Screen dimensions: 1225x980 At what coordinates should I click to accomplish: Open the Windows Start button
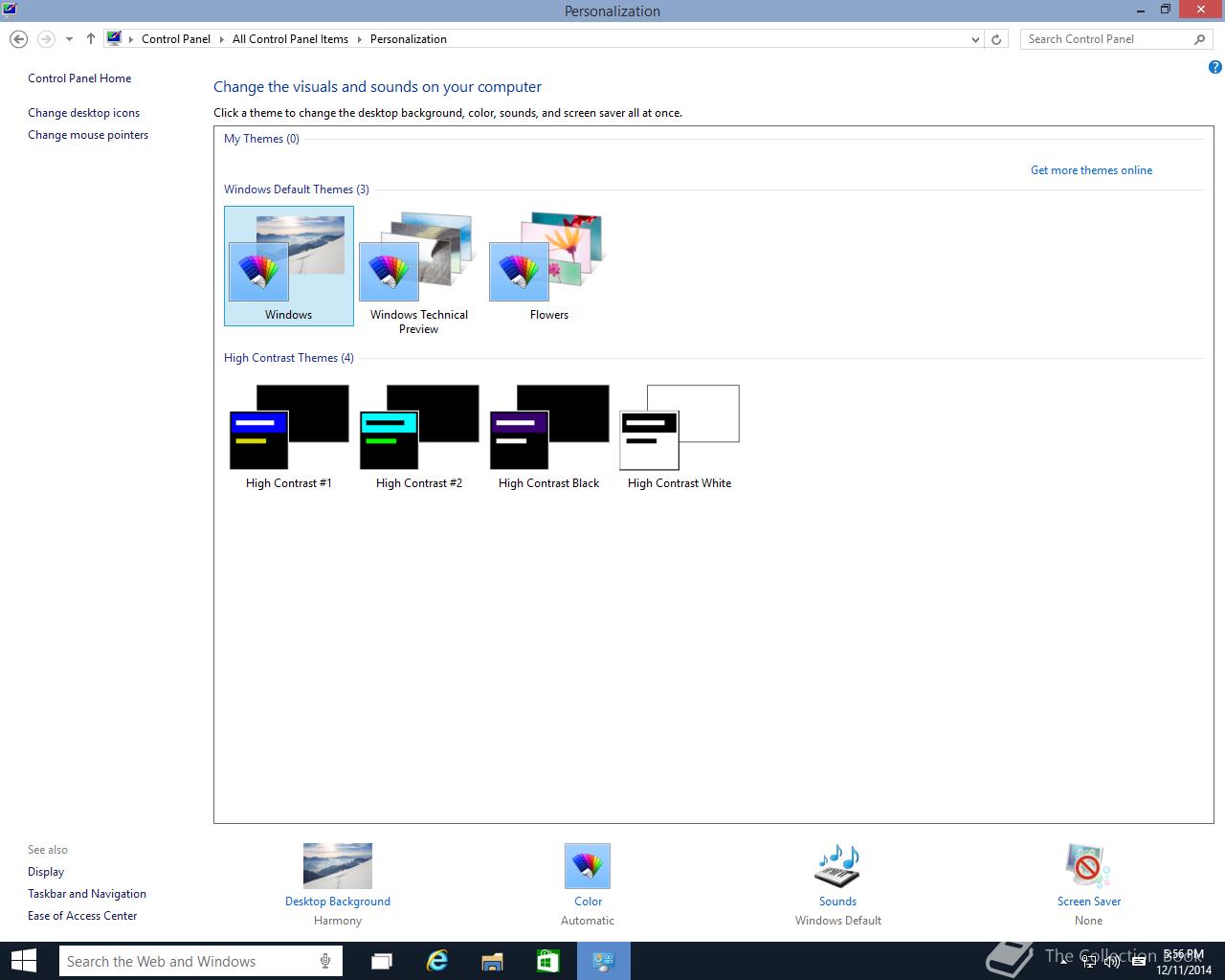tap(23, 961)
